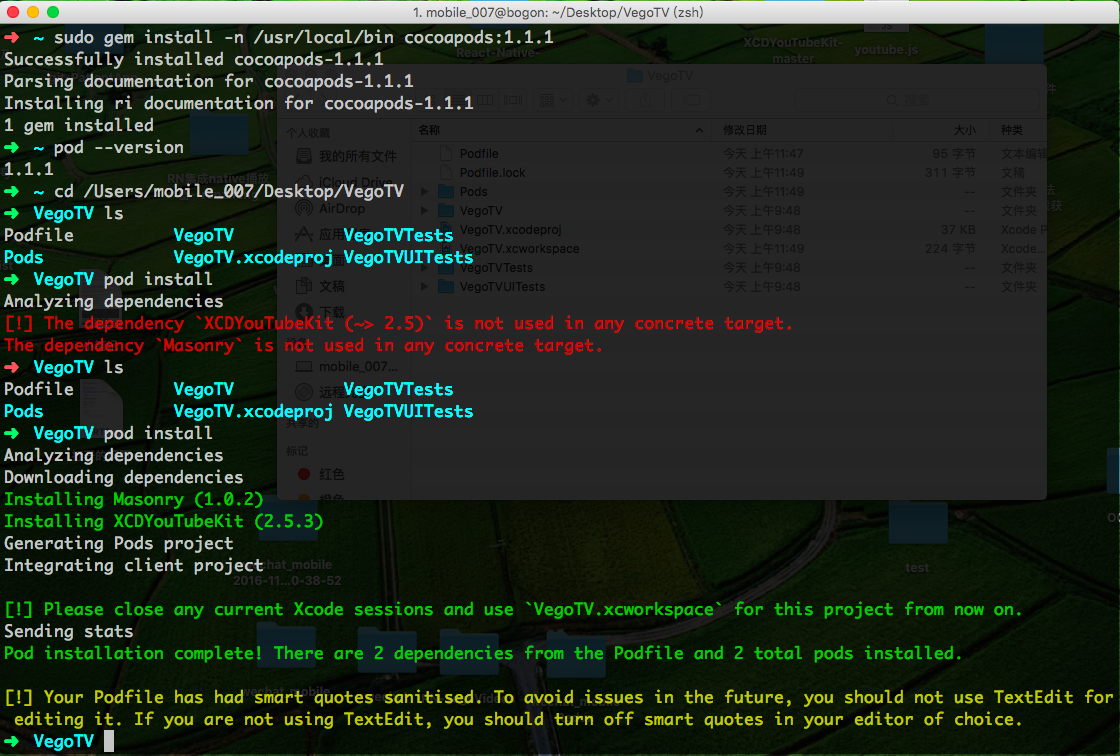1120x756 pixels.
Task: Toggle the sort arrow in 名称 header
Action: tap(699, 130)
